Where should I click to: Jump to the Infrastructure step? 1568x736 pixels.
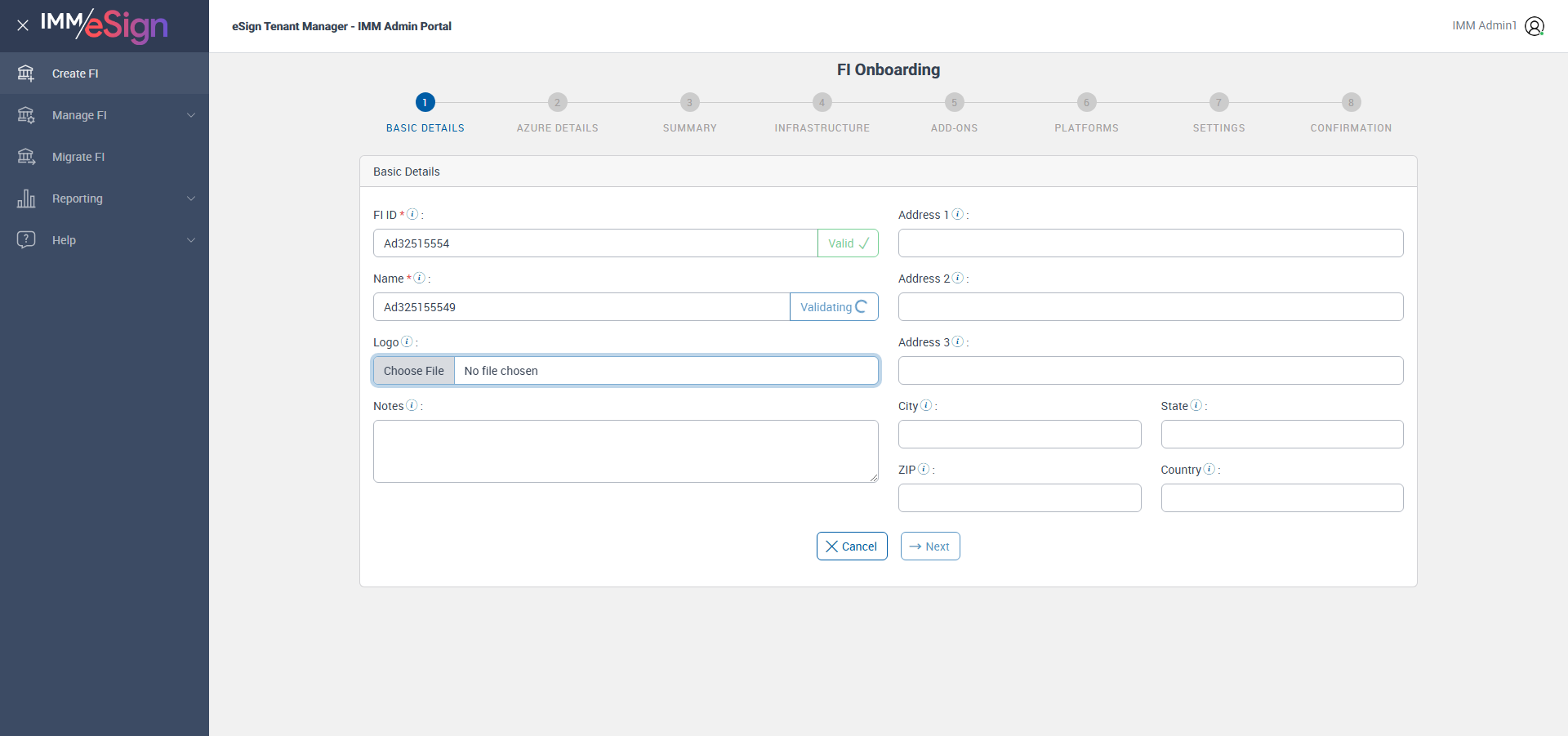[822, 102]
